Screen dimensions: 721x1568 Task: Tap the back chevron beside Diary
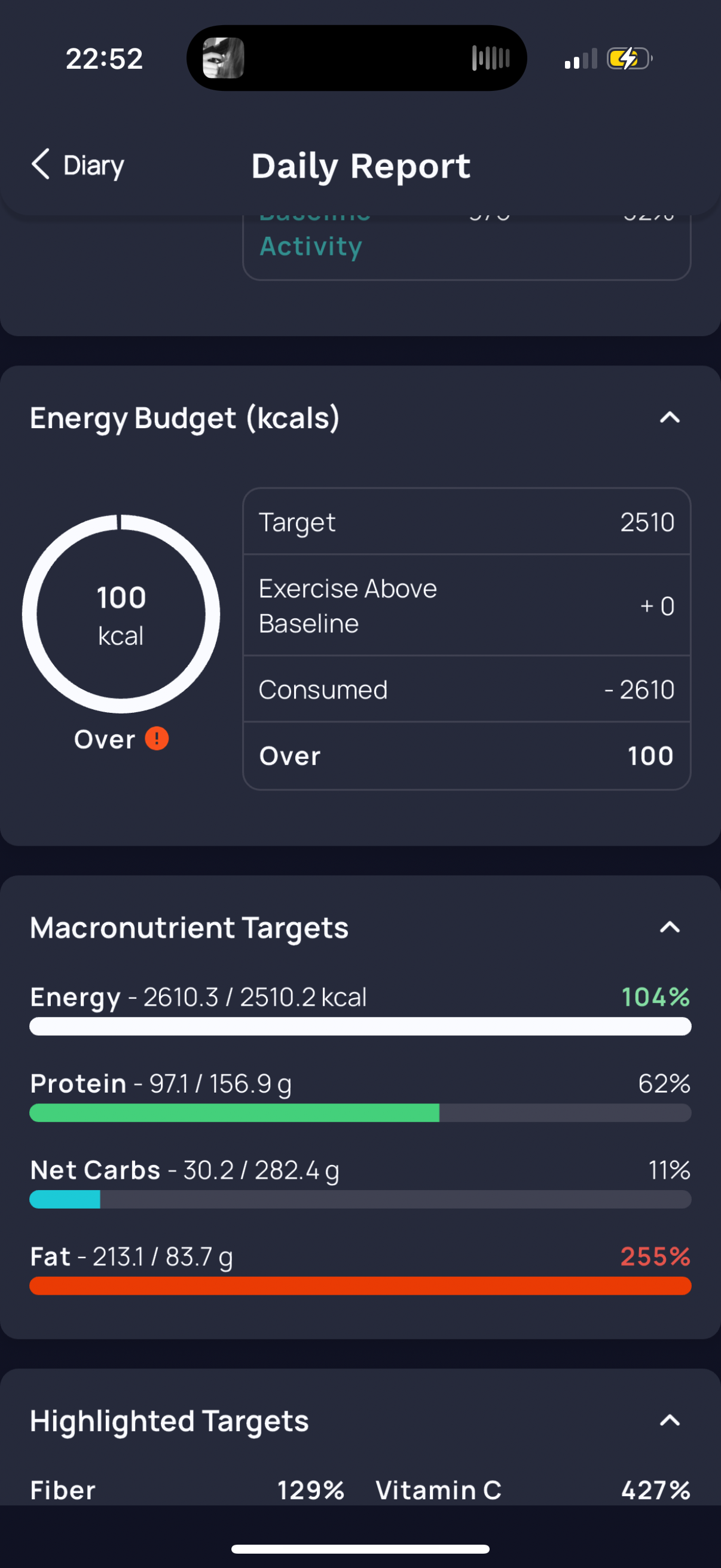(x=40, y=164)
